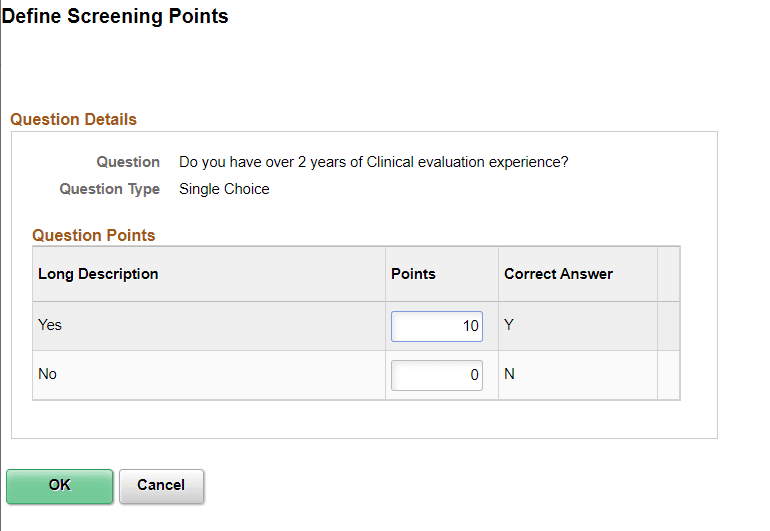Click the Question Points section heading
770x531 pixels.
(x=94, y=236)
